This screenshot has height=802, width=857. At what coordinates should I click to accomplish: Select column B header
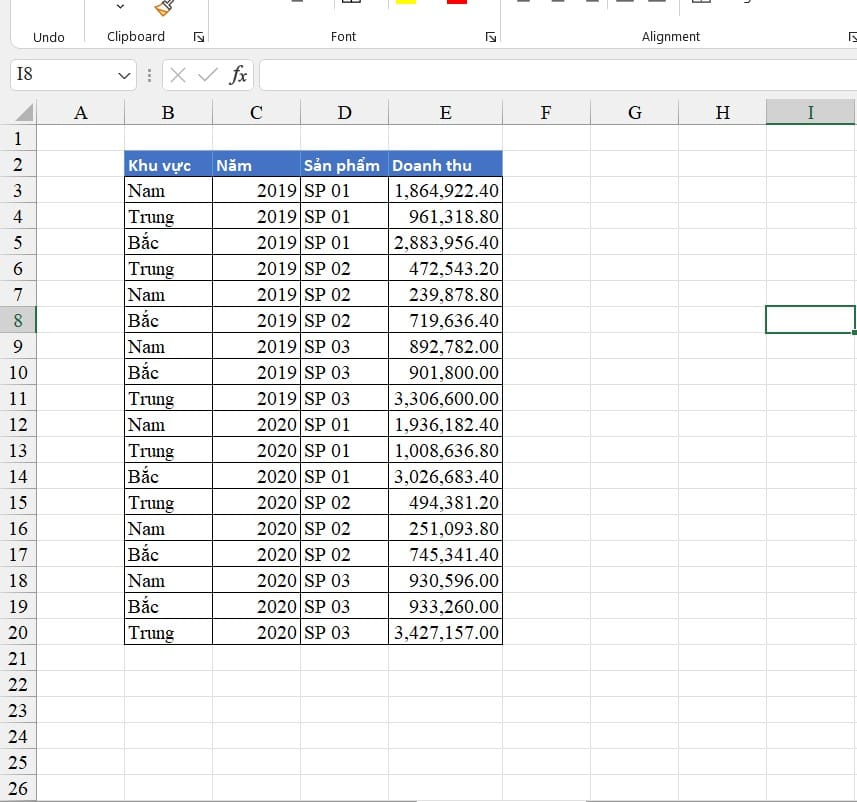(x=168, y=113)
